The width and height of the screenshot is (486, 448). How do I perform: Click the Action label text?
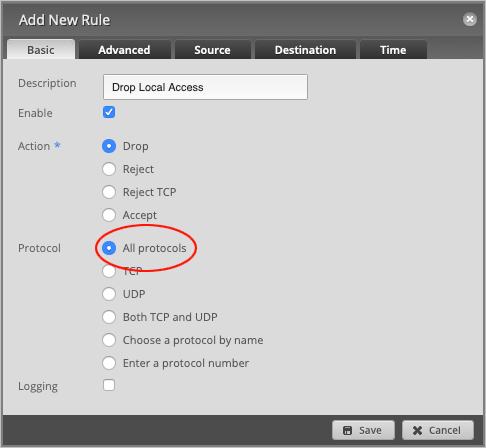tap(34, 146)
